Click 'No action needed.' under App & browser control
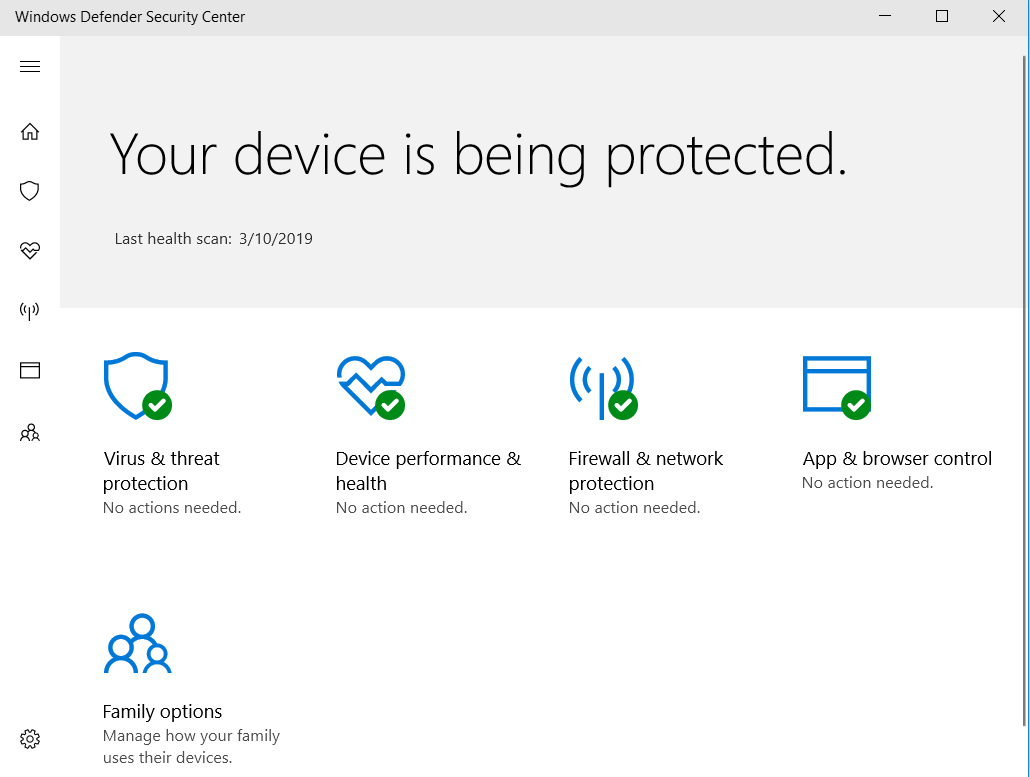 pyautogui.click(x=868, y=483)
